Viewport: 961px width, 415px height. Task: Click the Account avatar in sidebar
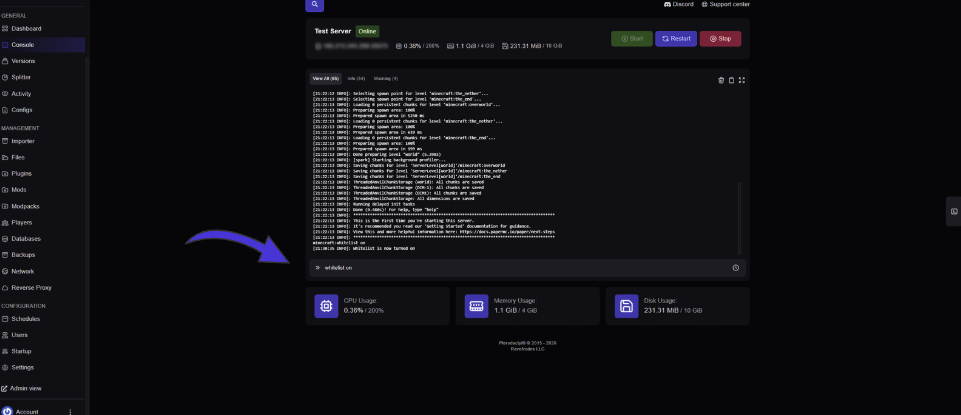pyautogui.click(x=7, y=411)
